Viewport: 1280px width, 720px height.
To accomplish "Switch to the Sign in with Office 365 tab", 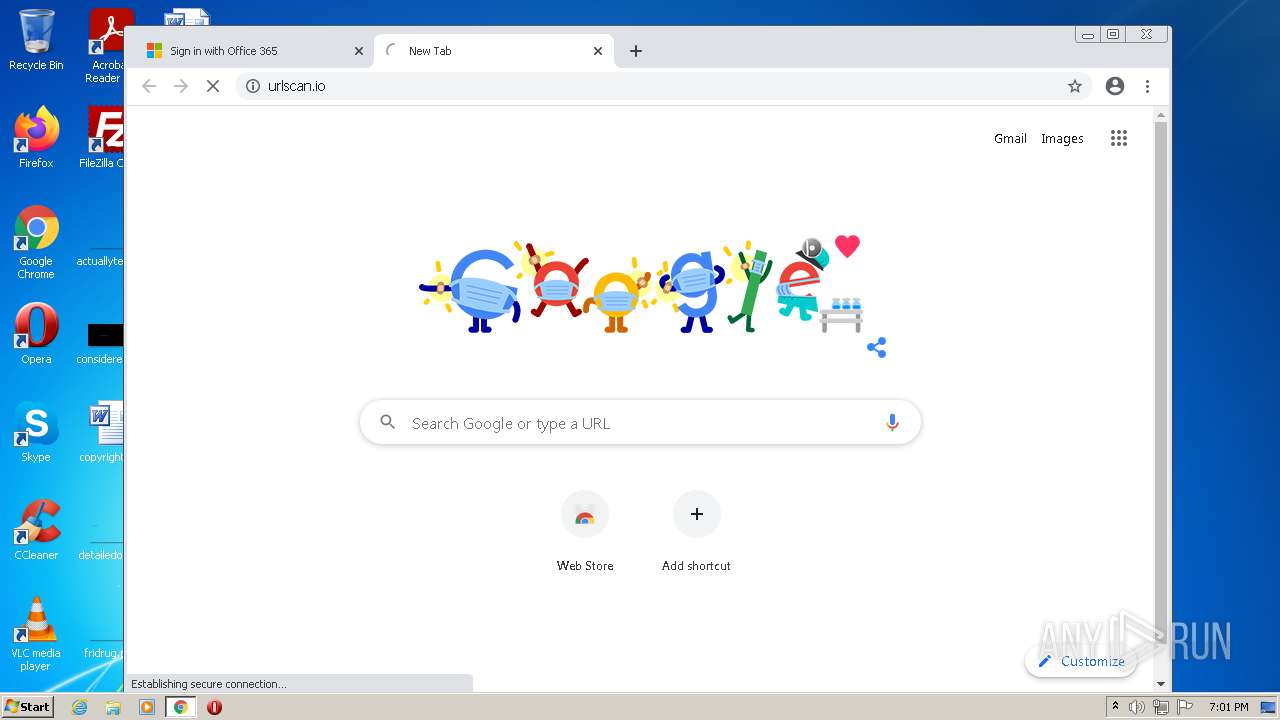I will coord(250,51).
